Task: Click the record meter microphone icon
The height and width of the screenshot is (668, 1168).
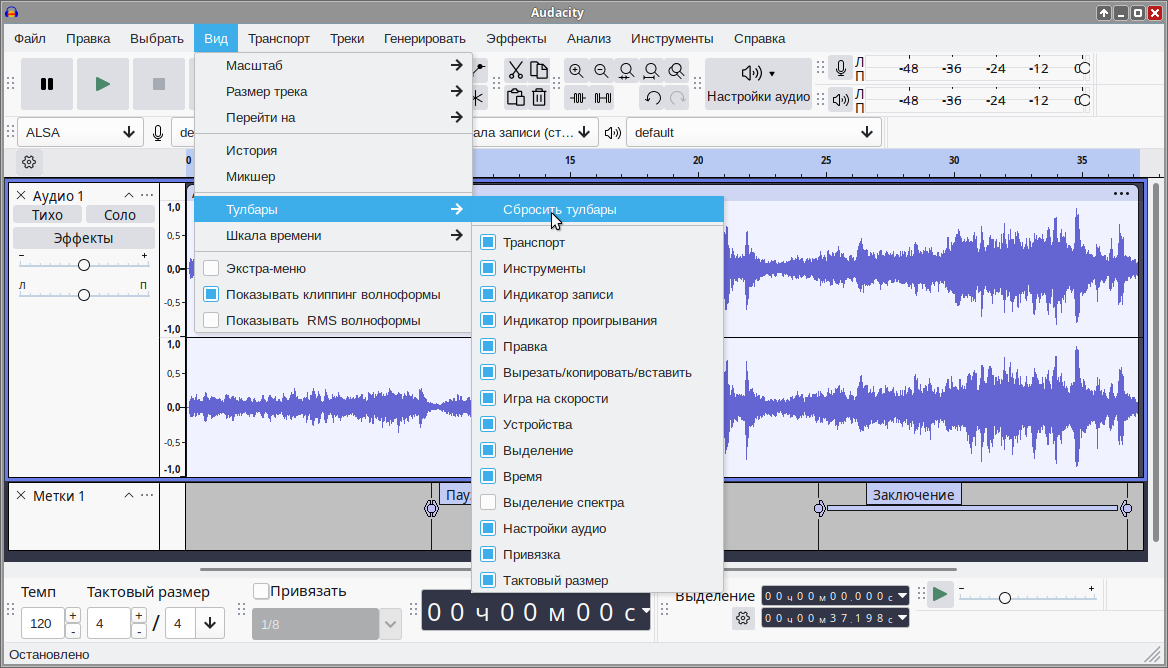Action: 841,69
